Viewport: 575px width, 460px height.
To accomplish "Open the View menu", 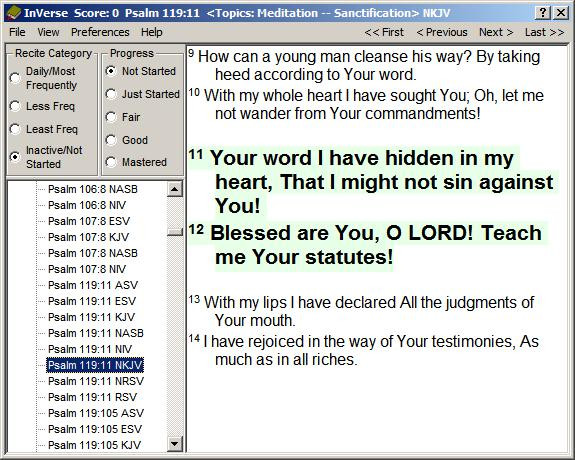I will (48, 32).
